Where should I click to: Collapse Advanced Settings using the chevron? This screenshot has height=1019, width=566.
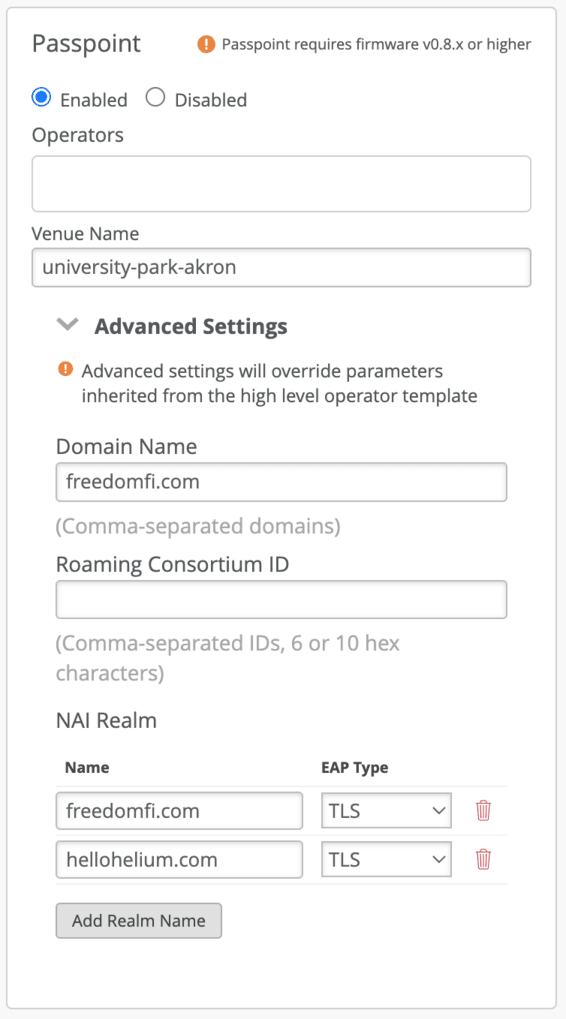pyautogui.click(x=68, y=325)
